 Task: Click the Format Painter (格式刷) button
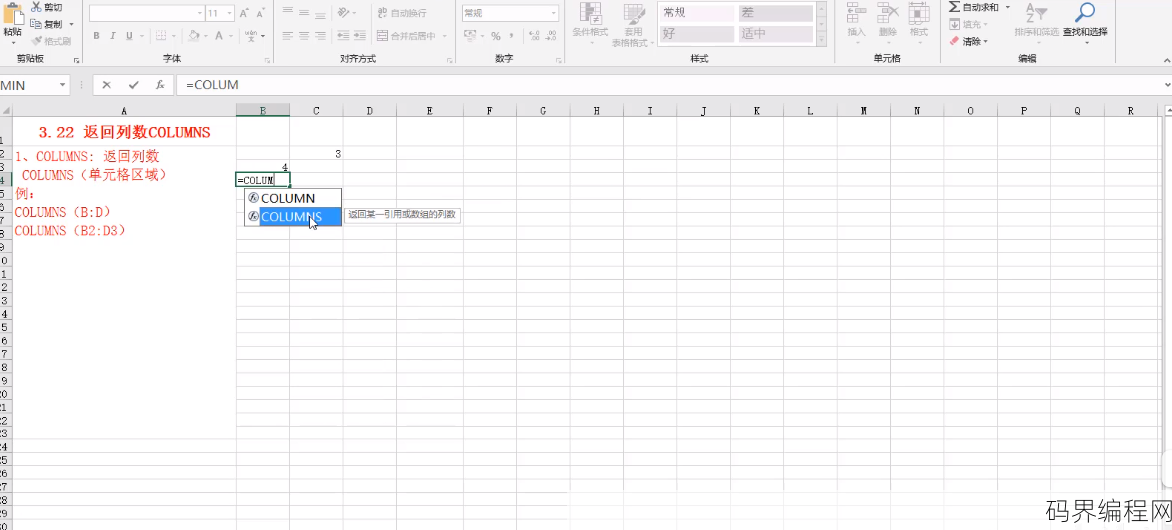51,40
